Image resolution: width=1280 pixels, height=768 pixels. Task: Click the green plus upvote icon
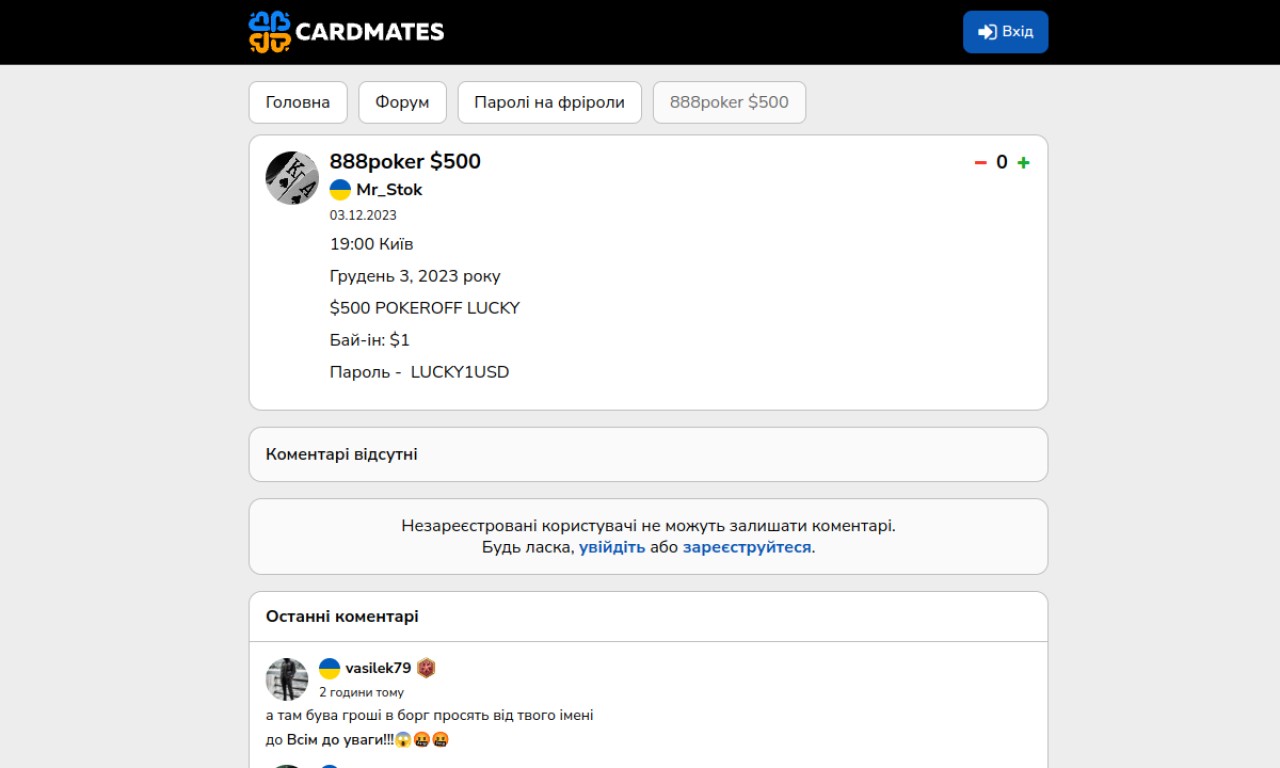(x=1023, y=163)
